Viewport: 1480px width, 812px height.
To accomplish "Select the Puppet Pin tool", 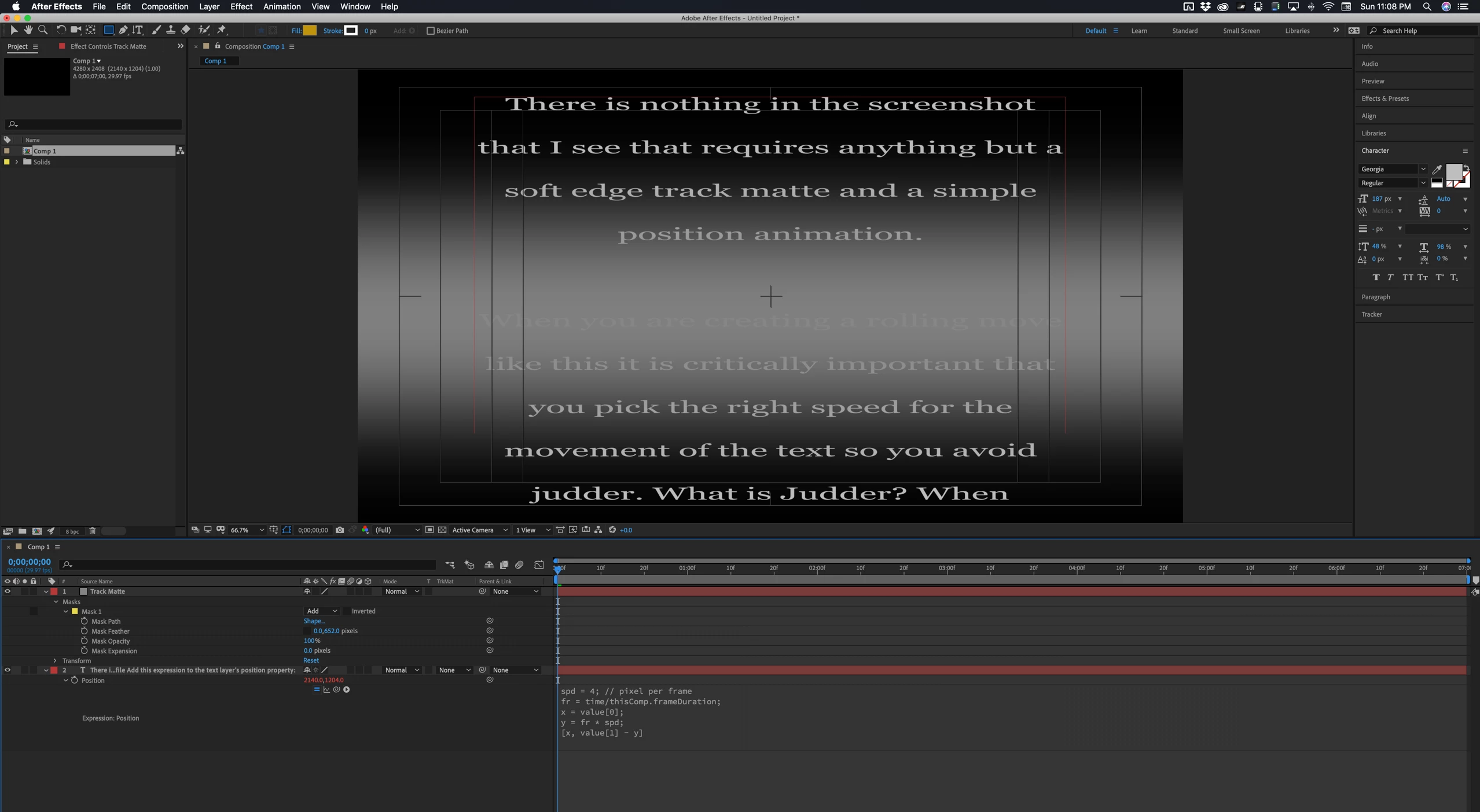I will click(x=222, y=30).
